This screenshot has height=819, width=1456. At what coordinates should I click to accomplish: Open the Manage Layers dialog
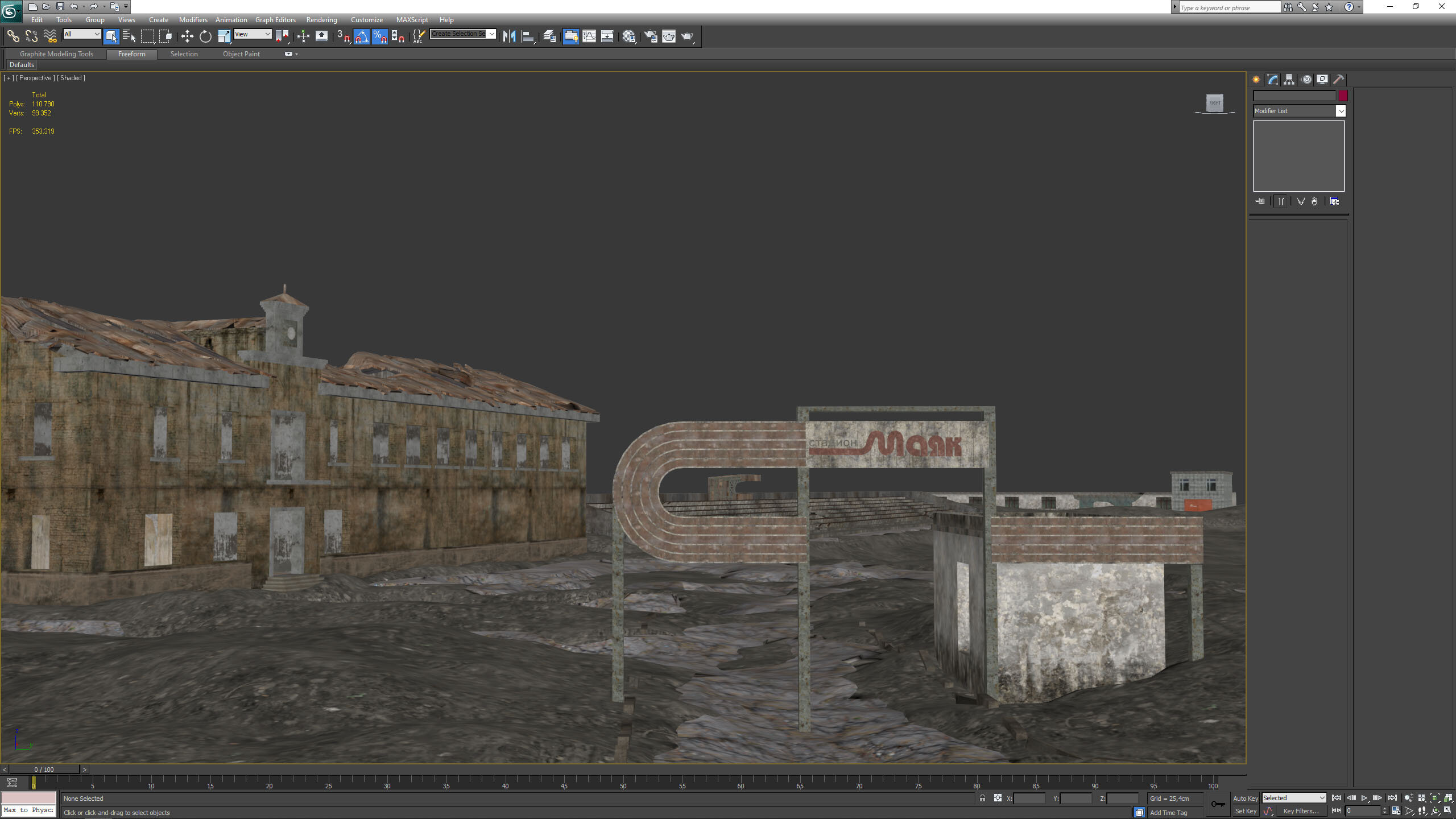549,36
